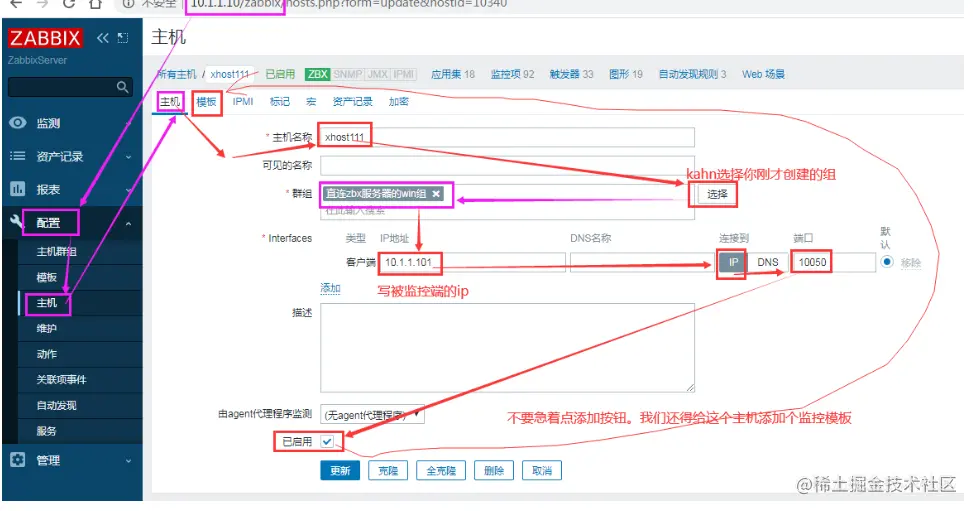
Task: Click the 移除 interface remove link
Action: coord(910,263)
